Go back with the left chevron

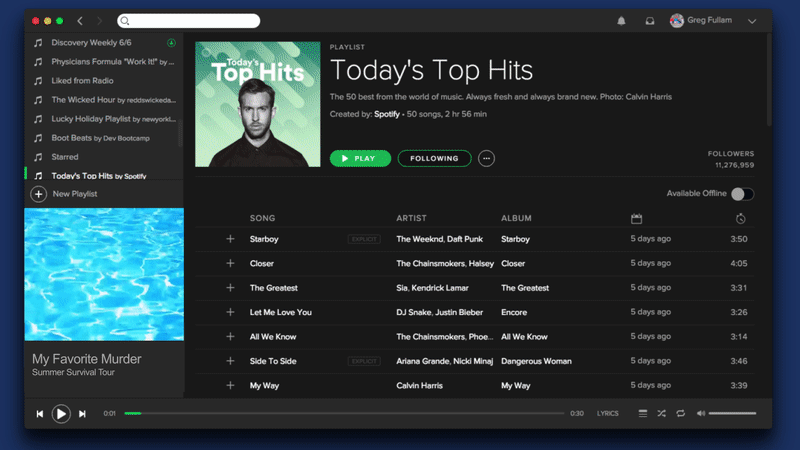(80, 21)
